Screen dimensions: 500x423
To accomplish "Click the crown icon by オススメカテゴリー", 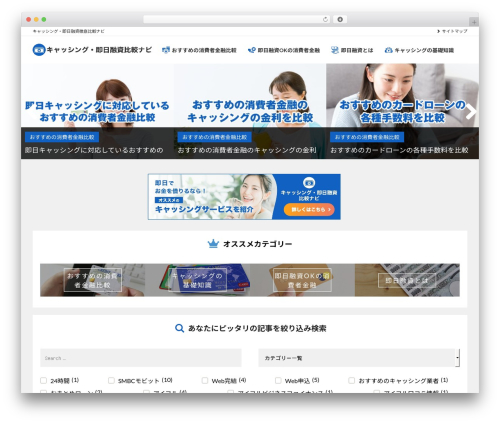I will [213, 244].
